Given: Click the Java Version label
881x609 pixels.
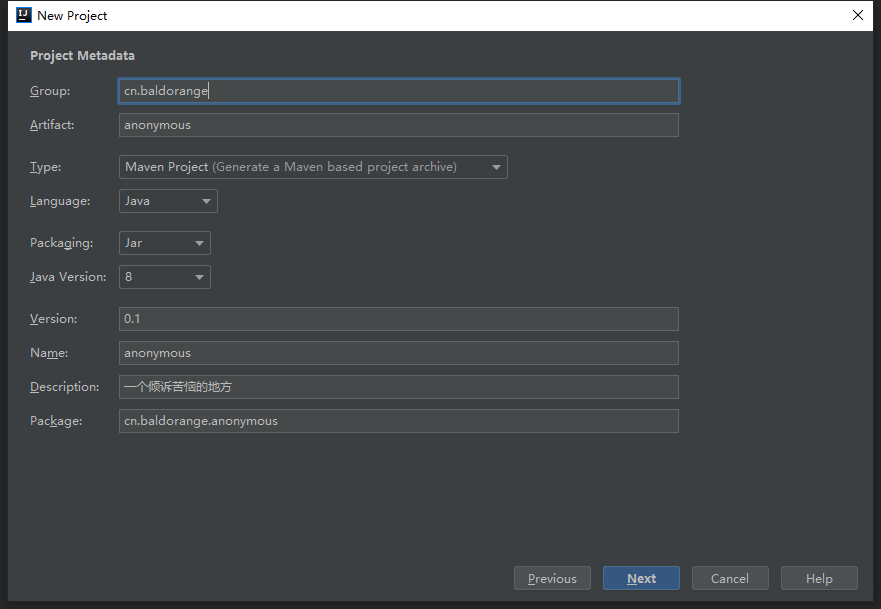Looking at the screenshot, I should (x=68, y=277).
